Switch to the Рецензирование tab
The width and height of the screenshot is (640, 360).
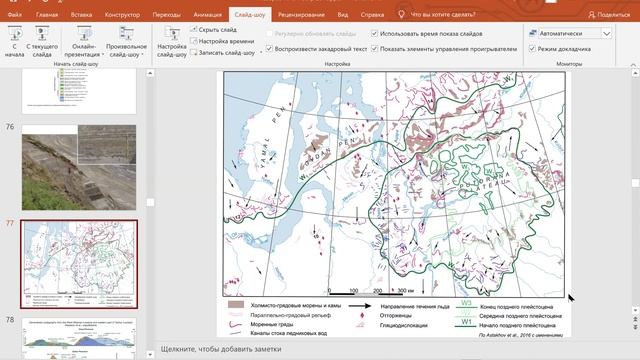301,15
